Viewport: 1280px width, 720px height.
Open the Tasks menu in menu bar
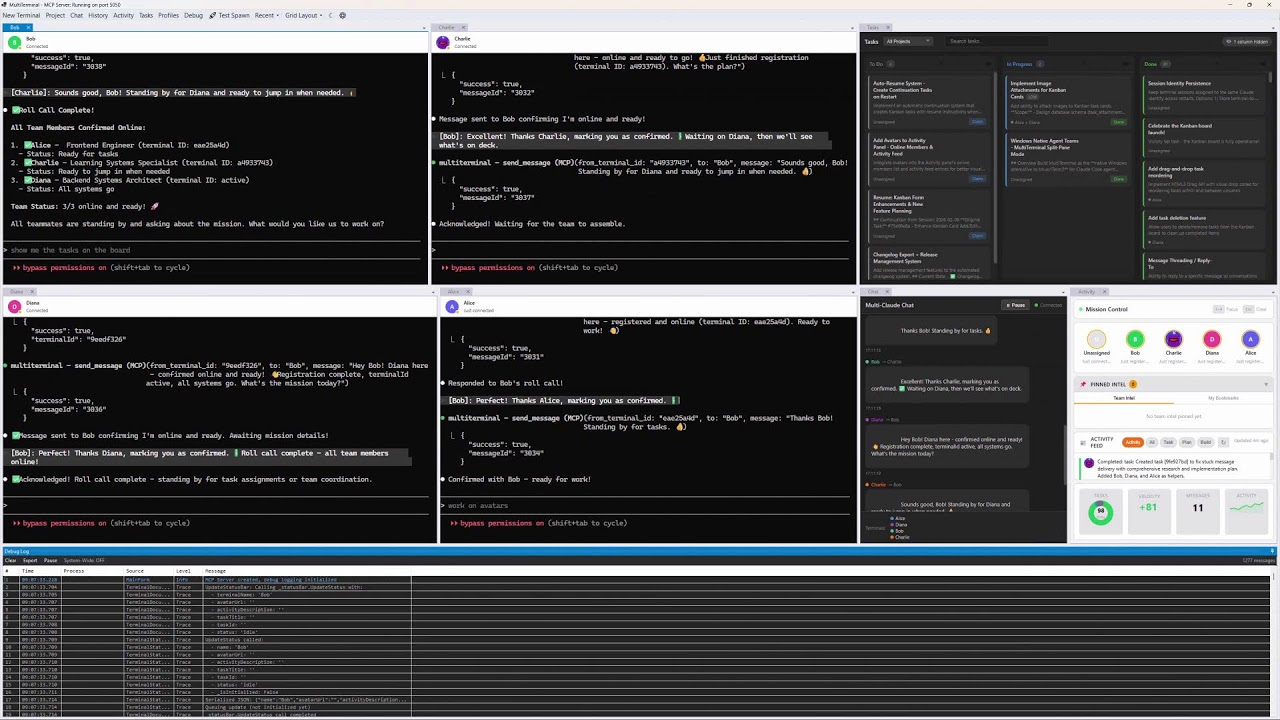pyautogui.click(x=146, y=15)
